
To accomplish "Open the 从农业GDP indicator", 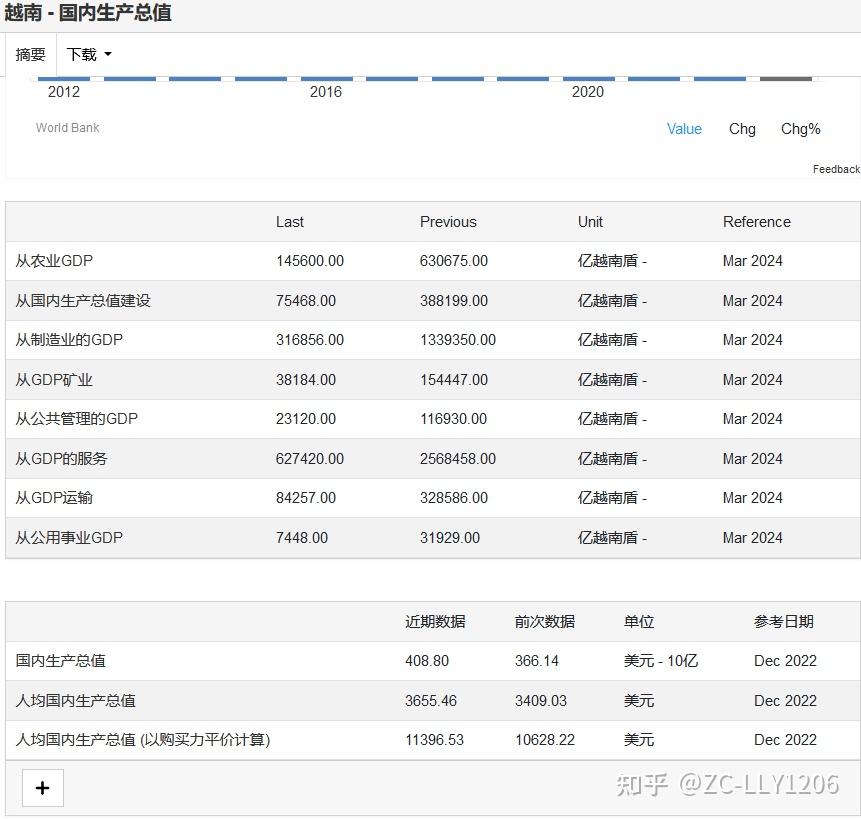I will click(54, 261).
